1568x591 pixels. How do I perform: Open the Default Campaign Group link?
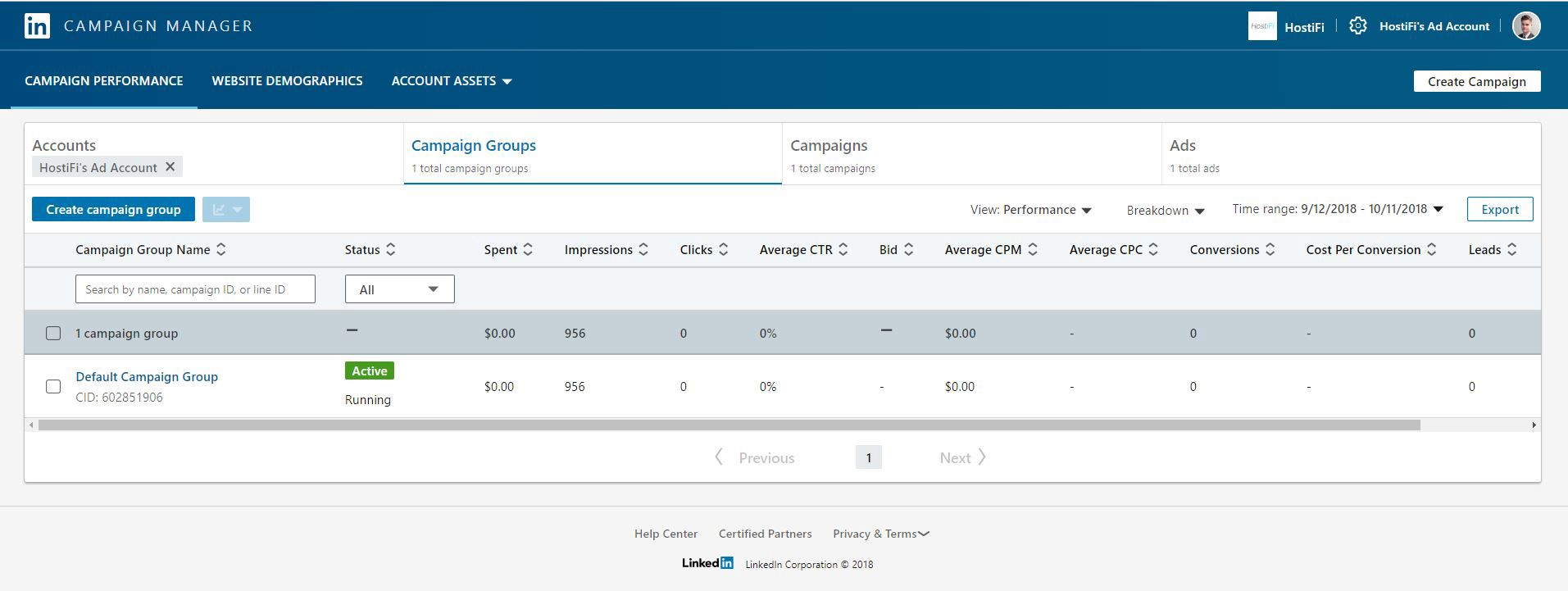(x=147, y=377)
